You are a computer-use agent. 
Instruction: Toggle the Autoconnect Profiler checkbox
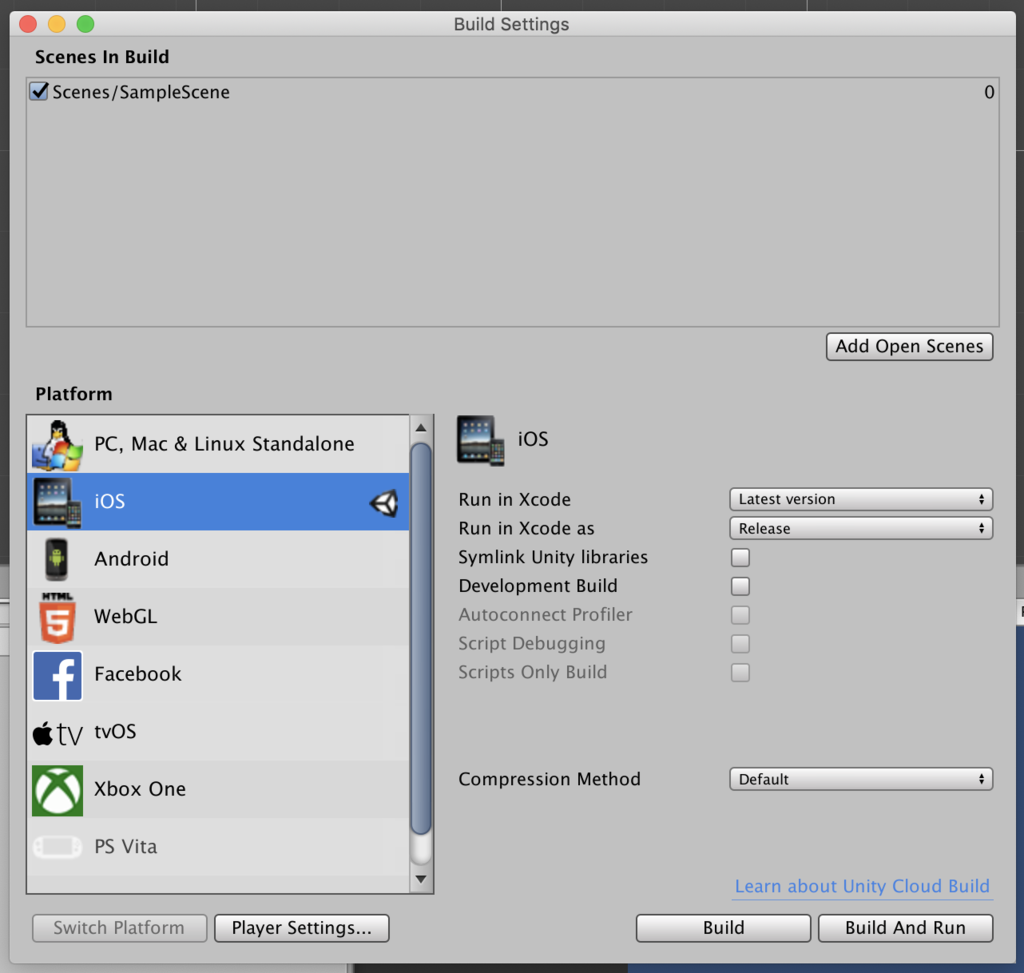[x=740, y=614]
